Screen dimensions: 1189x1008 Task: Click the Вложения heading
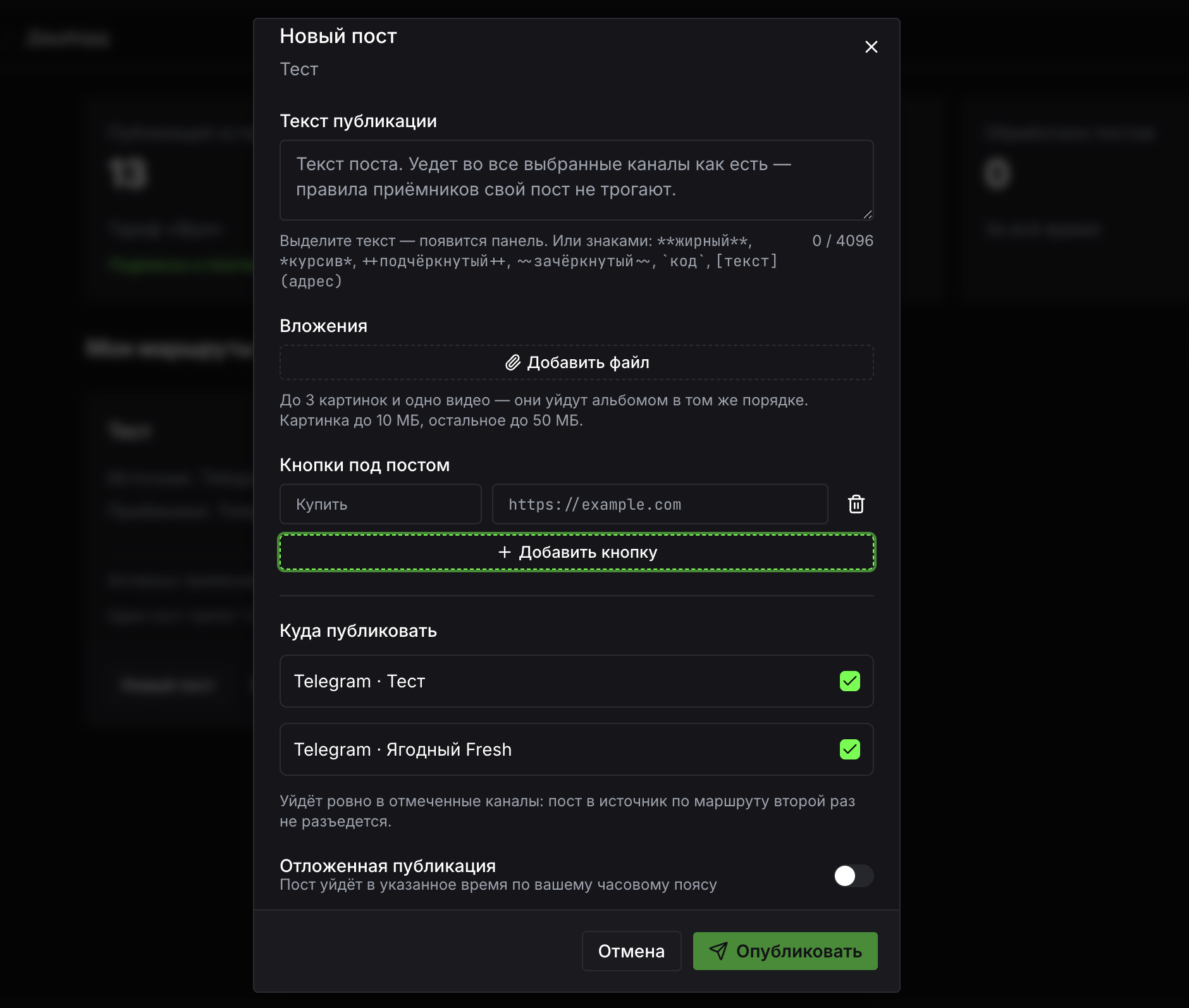[323, 326]
